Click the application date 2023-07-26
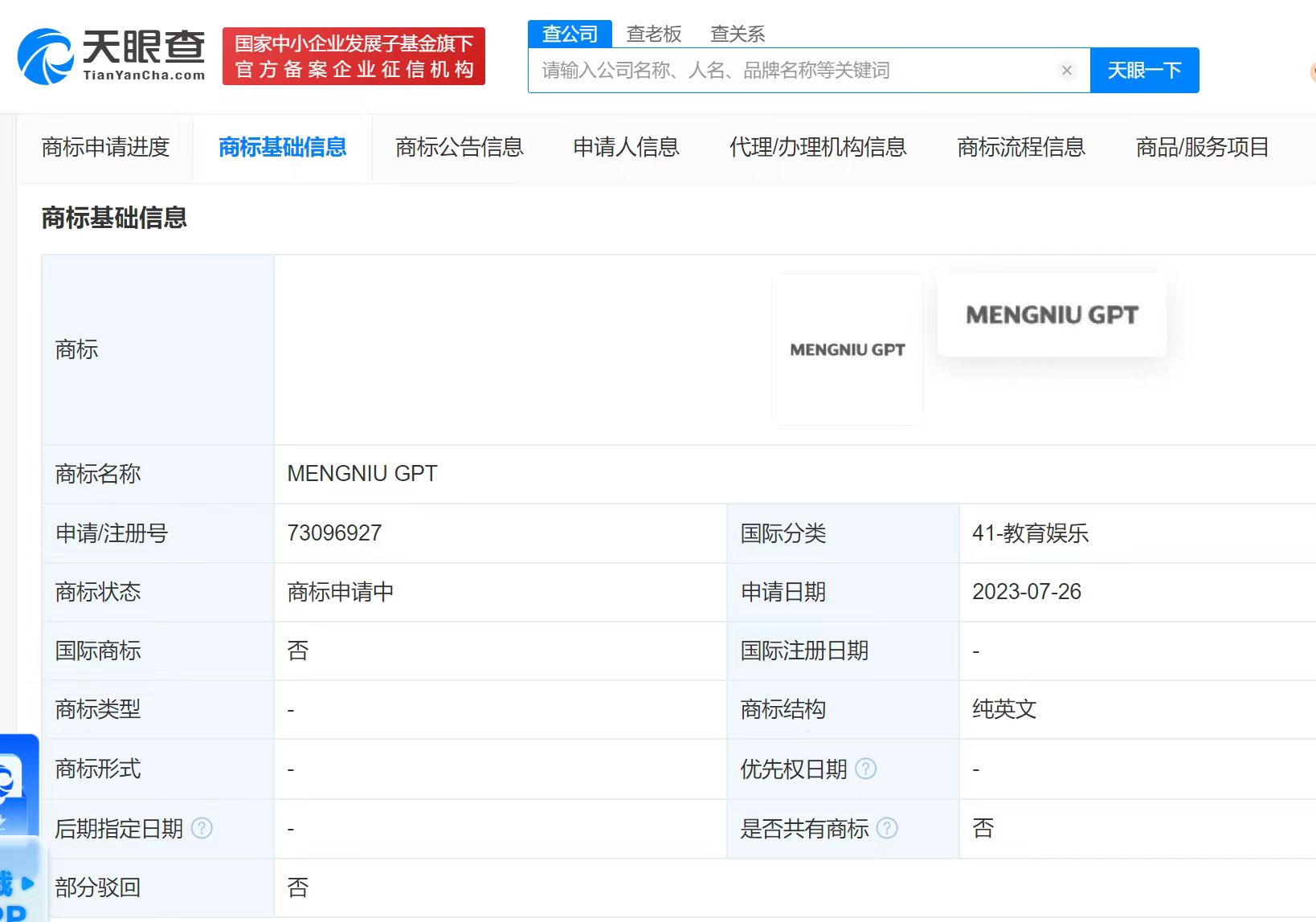Viewport: 1316px width, 922px height. (x=1027, y=592)
